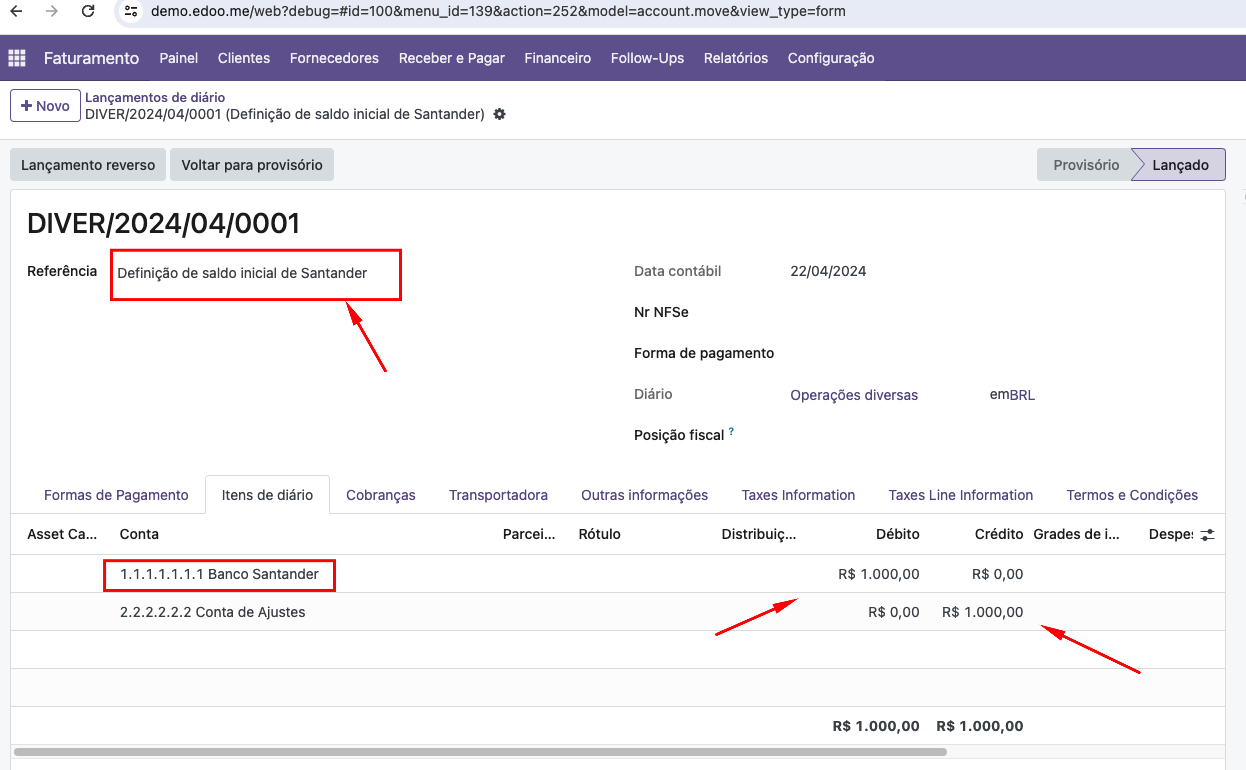Open site info icon in address bar
This screenshot has height=770, width=1246.
pyautogui.click(x=131, y=11)
